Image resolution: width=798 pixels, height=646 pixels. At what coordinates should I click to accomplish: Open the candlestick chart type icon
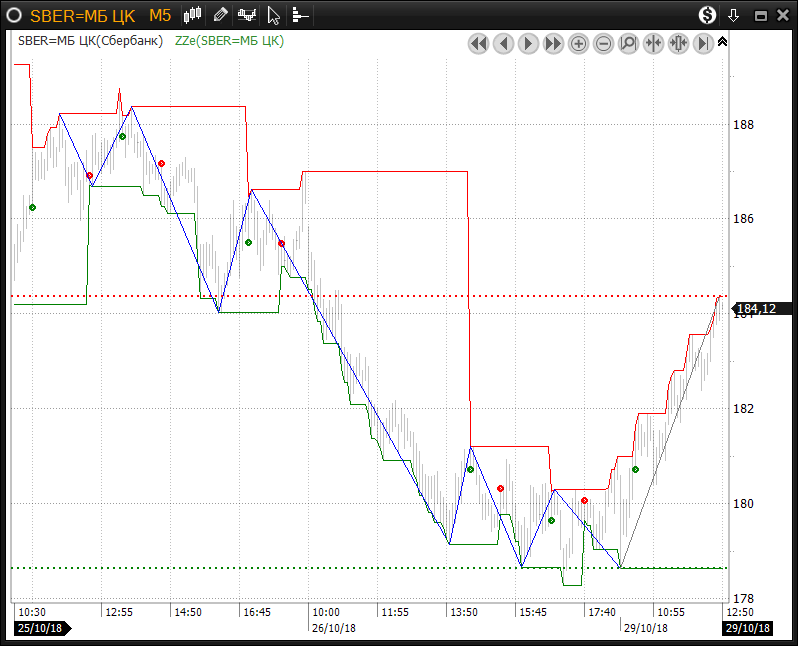click(194, 15)
